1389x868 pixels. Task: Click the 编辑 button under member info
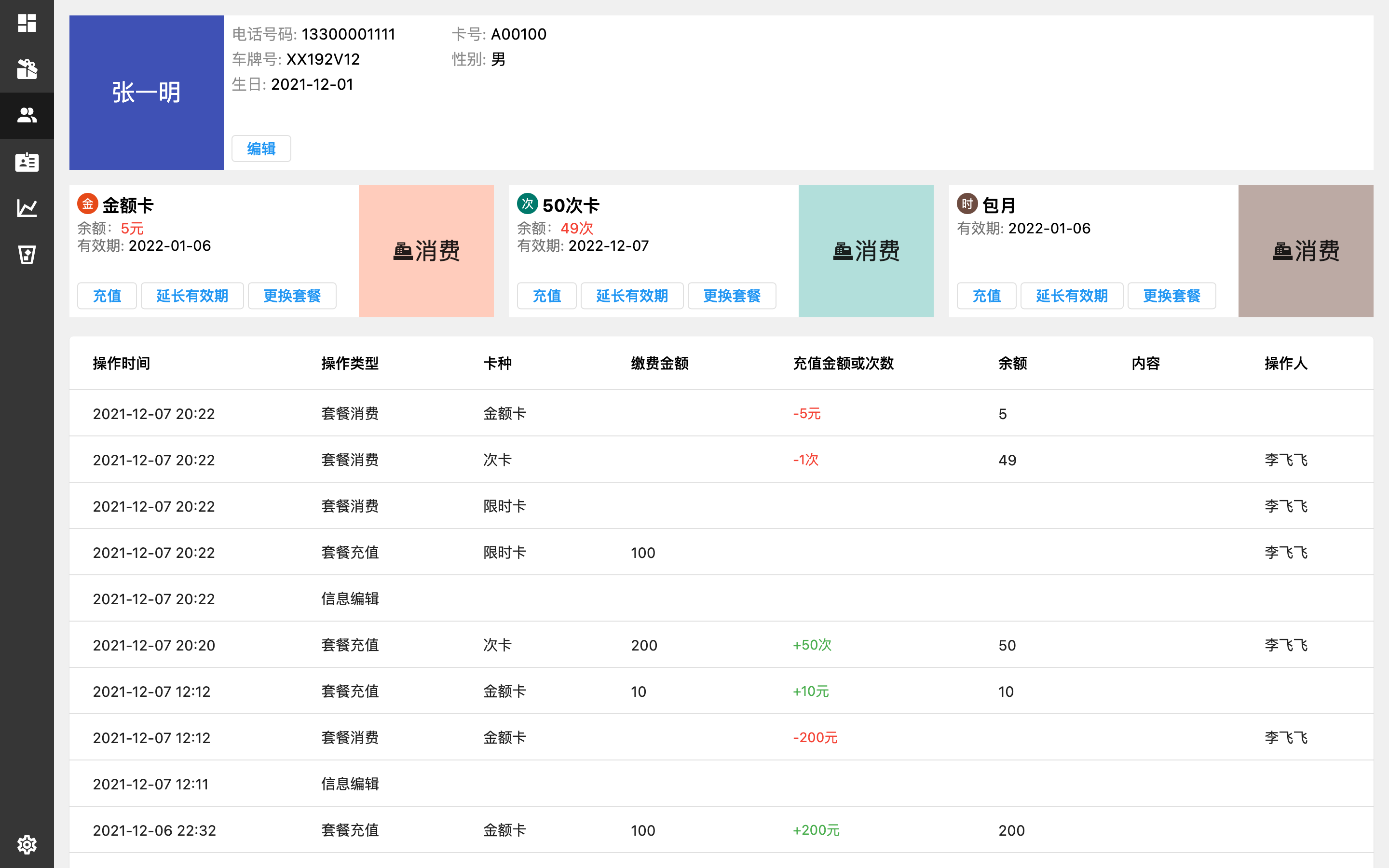tap(261, 149)
